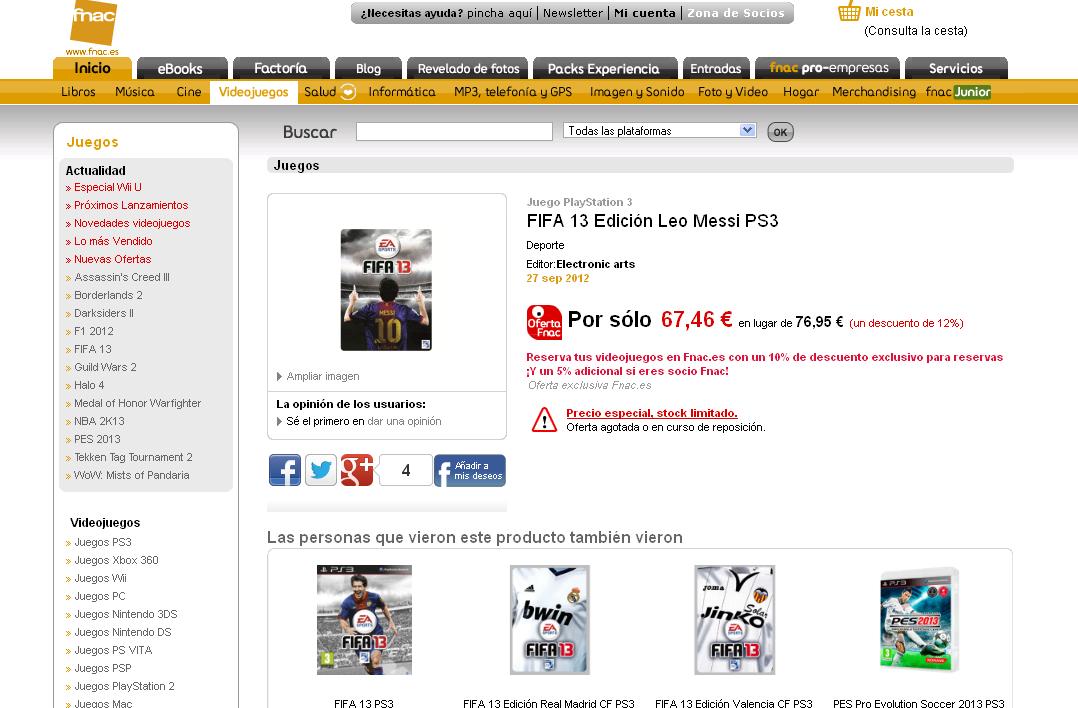Open the Blog tab
The height and width of the screenshot is (708, 1078).
(x=368, y=69)
